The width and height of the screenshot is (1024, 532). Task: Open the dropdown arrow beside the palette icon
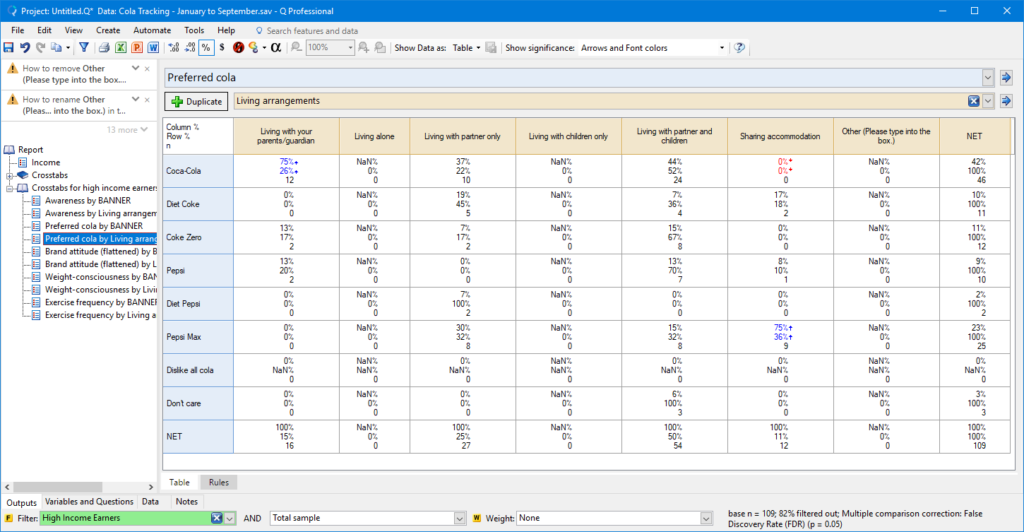pyautogui.click(x=264, y=48)
